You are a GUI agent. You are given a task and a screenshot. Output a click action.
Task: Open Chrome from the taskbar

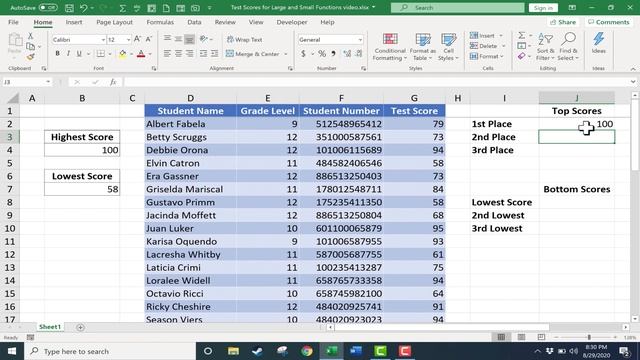click(x=307, y=351)
